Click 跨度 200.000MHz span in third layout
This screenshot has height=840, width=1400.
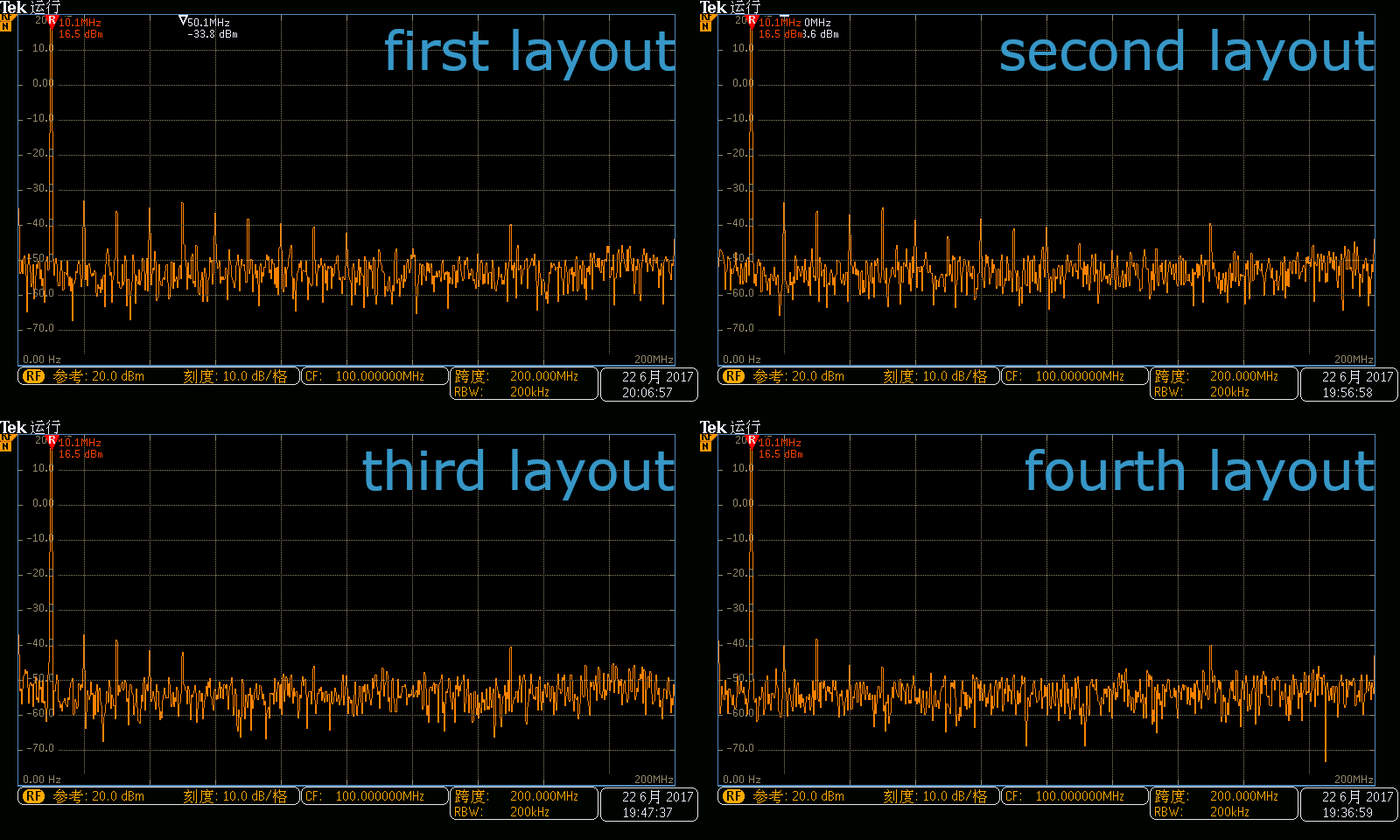(516, 796)
